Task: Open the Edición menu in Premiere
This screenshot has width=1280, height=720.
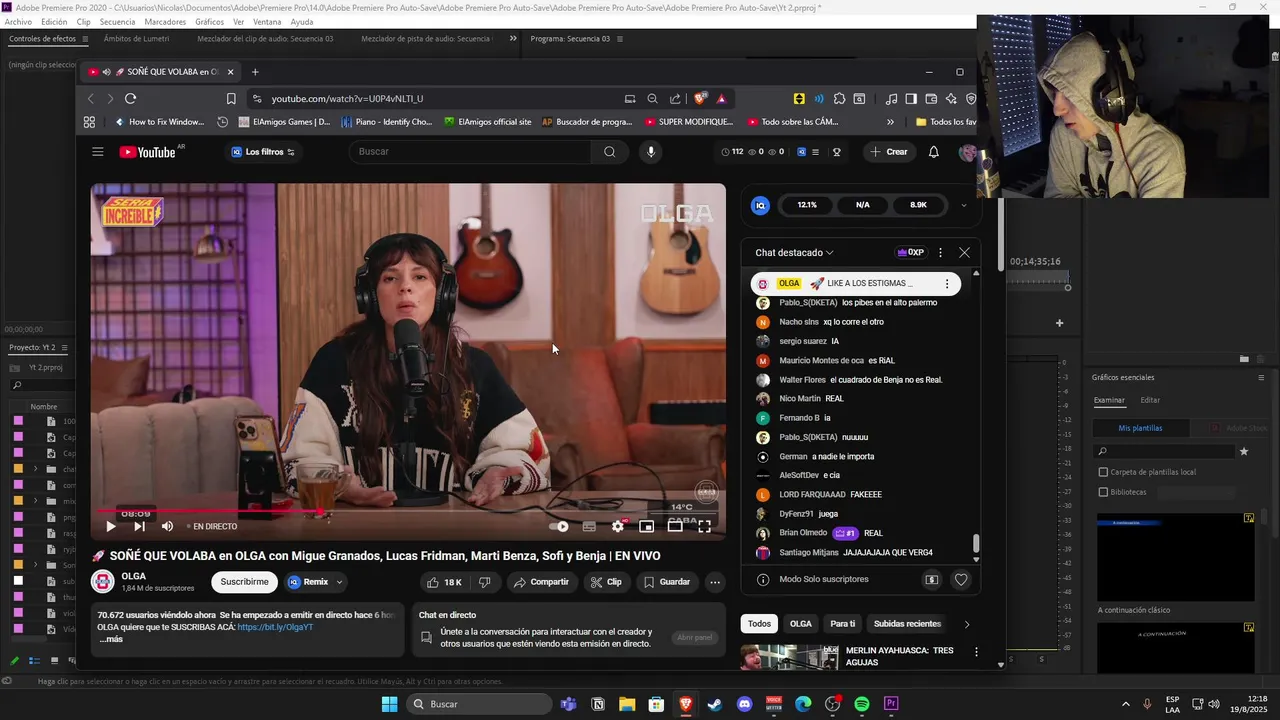Action: coord(54,22)
